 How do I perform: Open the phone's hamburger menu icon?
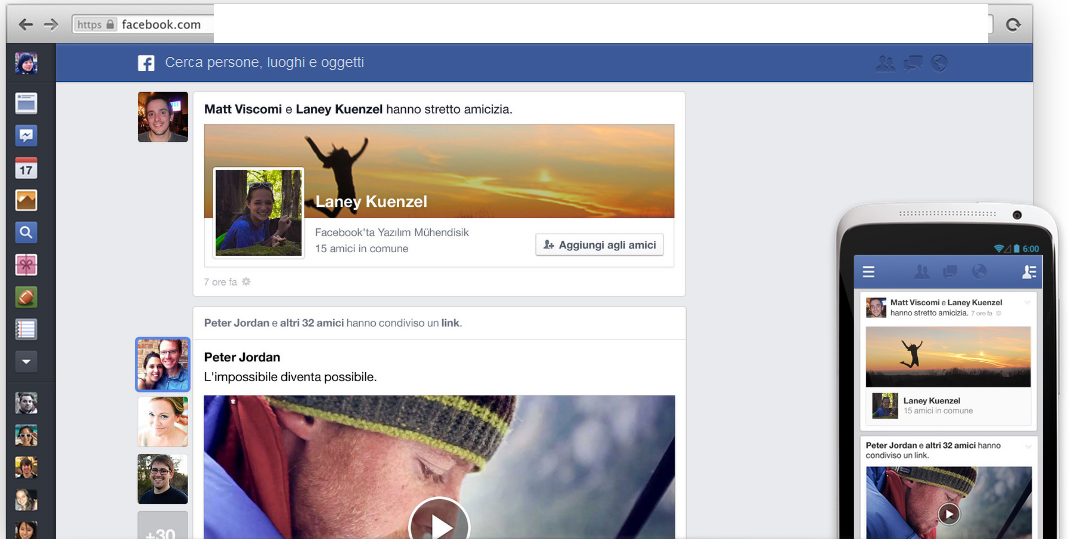tap(869, 272)
